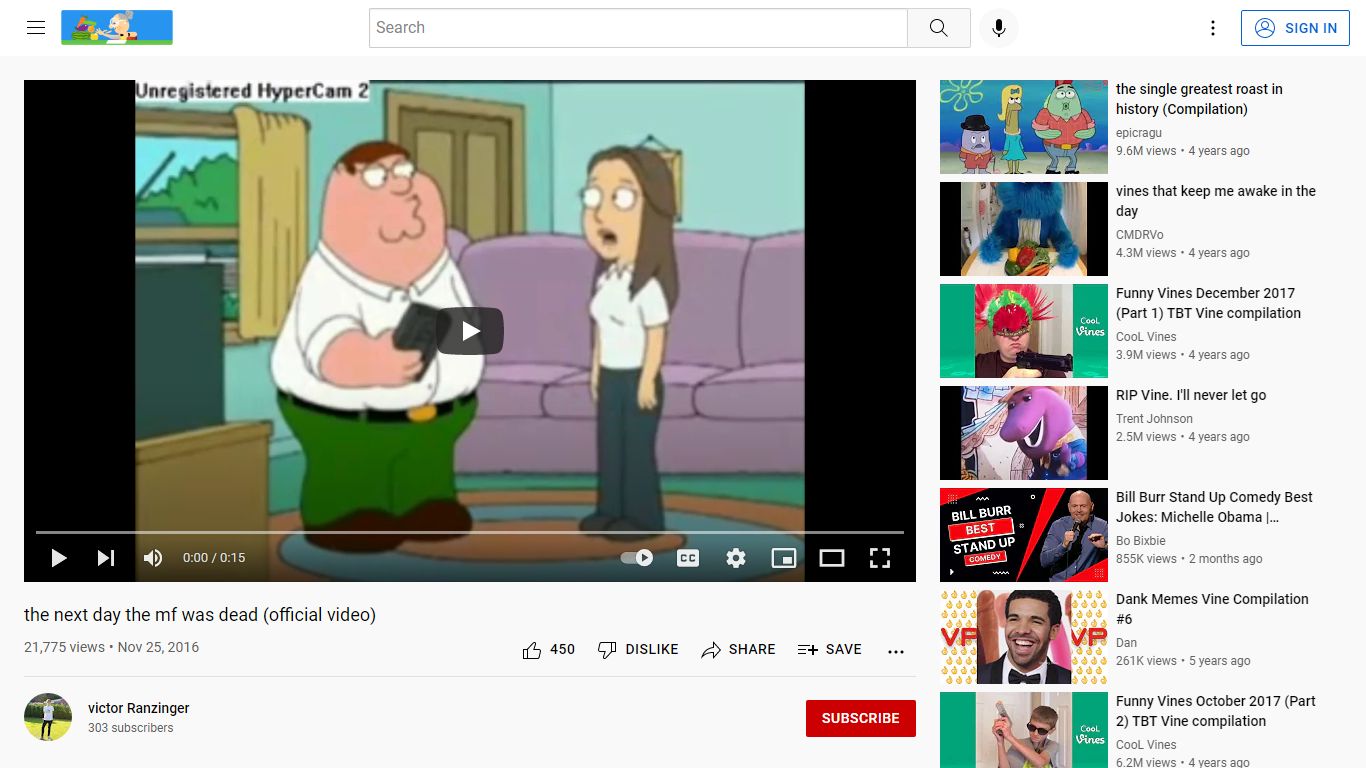Open Funny Vines October 2017 thumbnail
Screen dimensions: 1366x768
1024,730
